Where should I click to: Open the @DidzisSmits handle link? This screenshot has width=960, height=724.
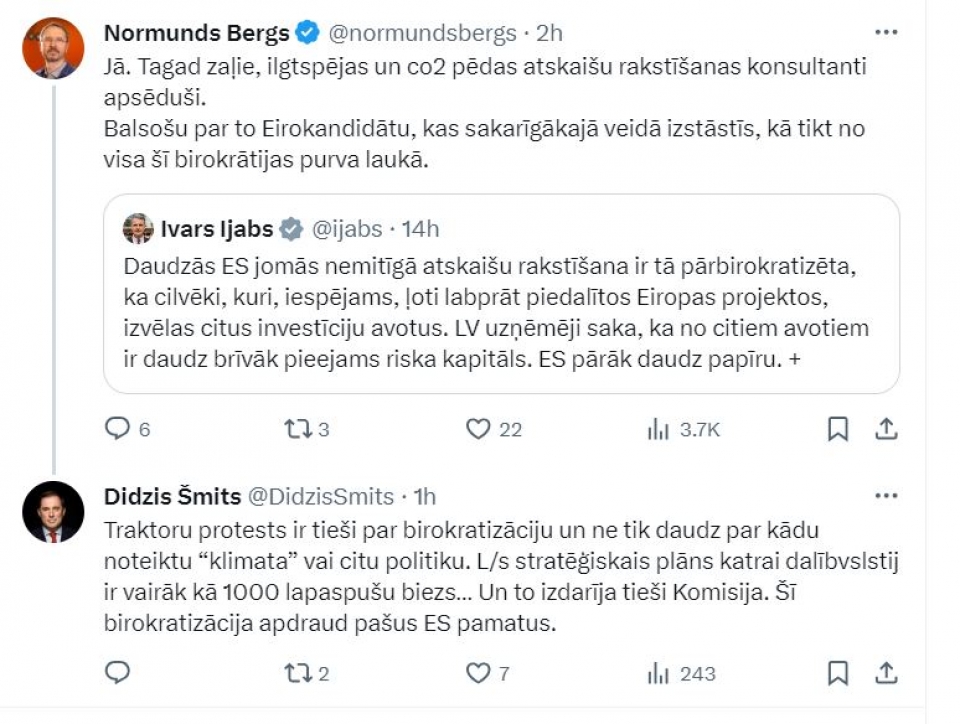[x=320, y=496]
